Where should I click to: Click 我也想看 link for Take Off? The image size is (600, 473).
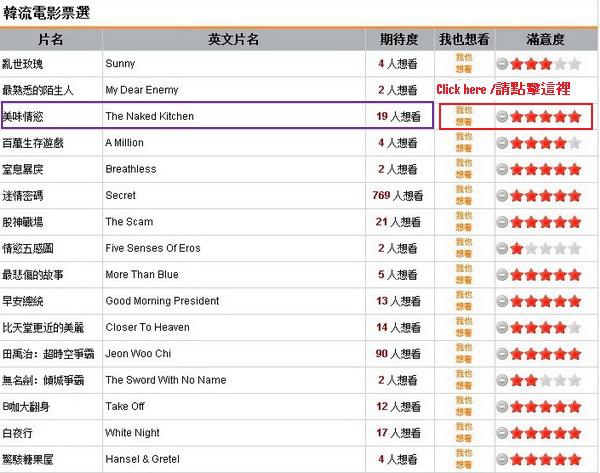[464, 406]
